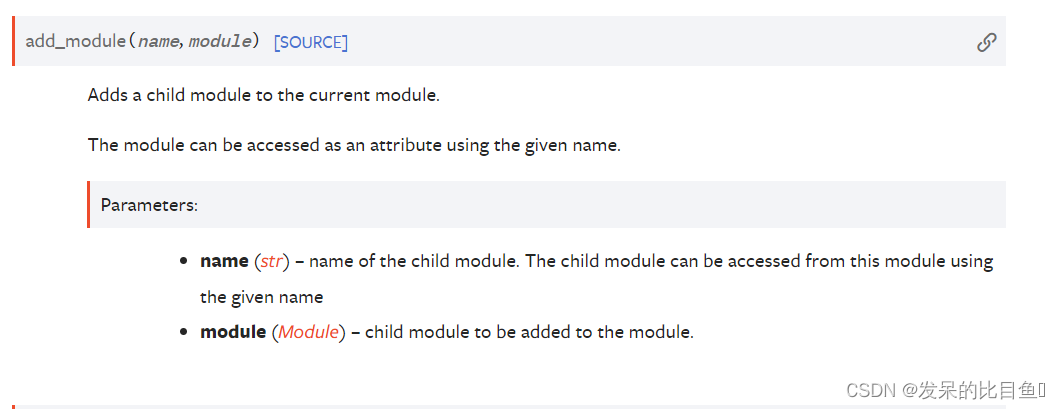Follow the red str type link
The image size is (1060, 409).
[270, 262]
